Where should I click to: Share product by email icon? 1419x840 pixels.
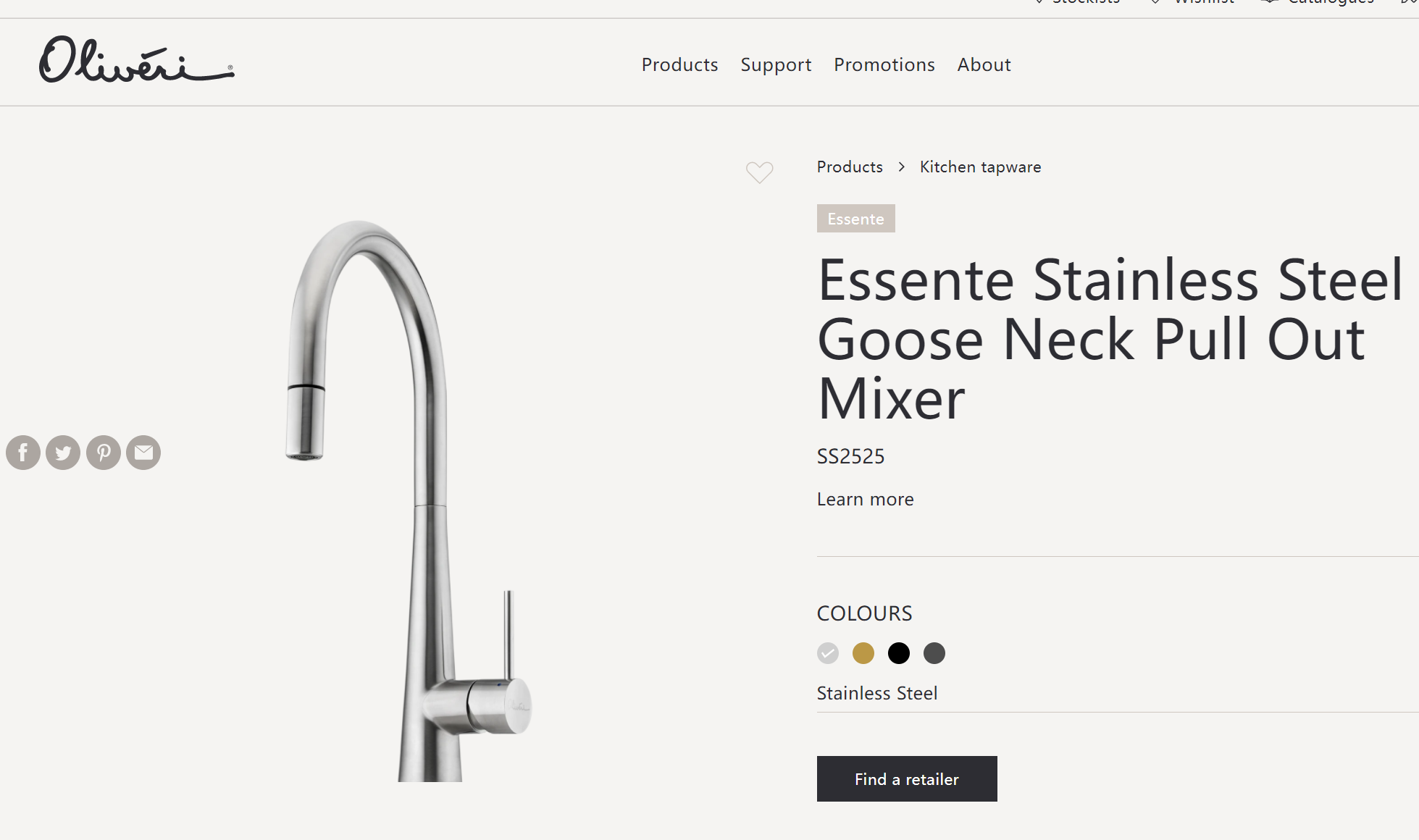[143, 453]
